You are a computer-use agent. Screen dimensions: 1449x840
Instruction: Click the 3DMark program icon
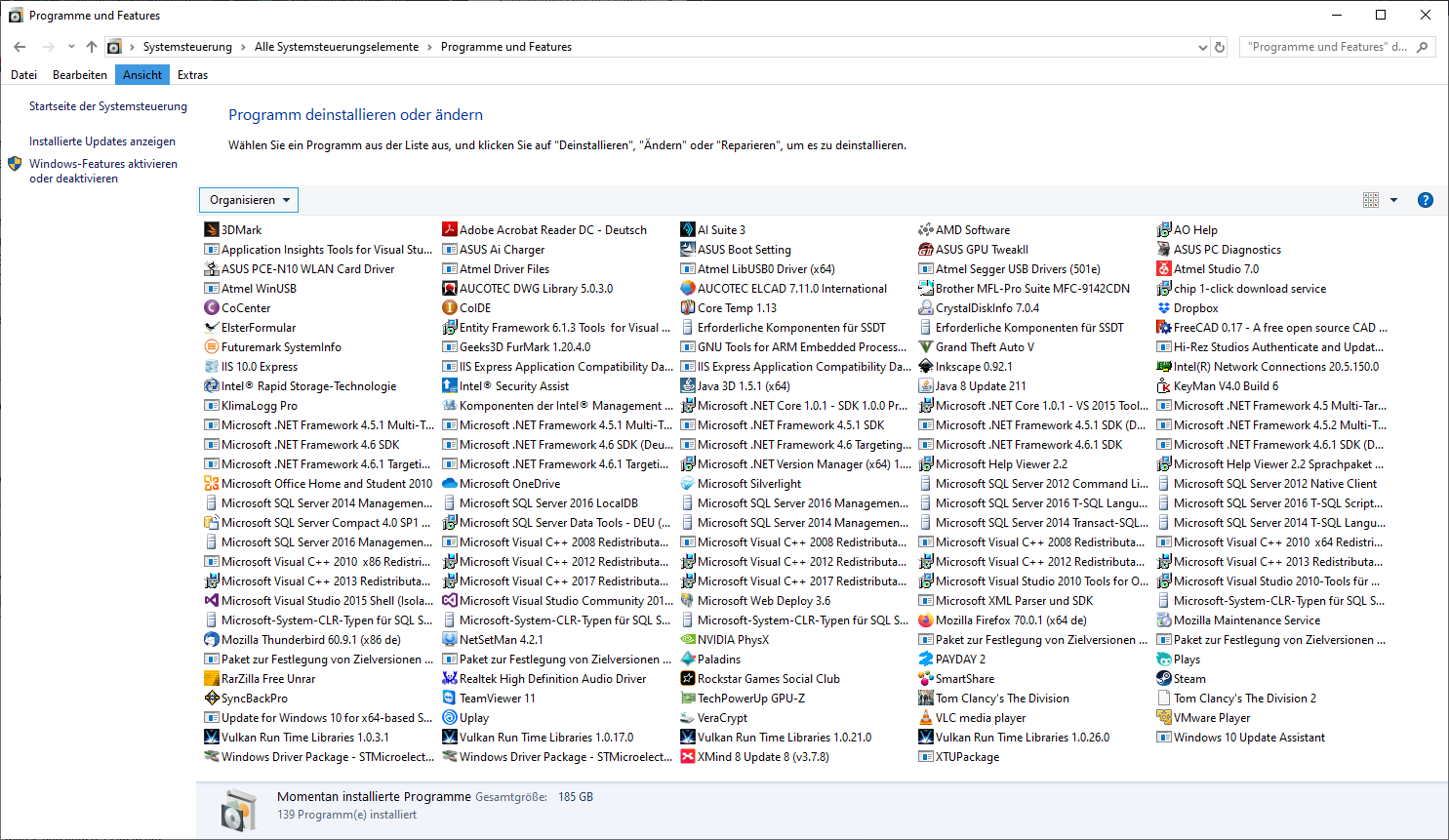point(211,230)
